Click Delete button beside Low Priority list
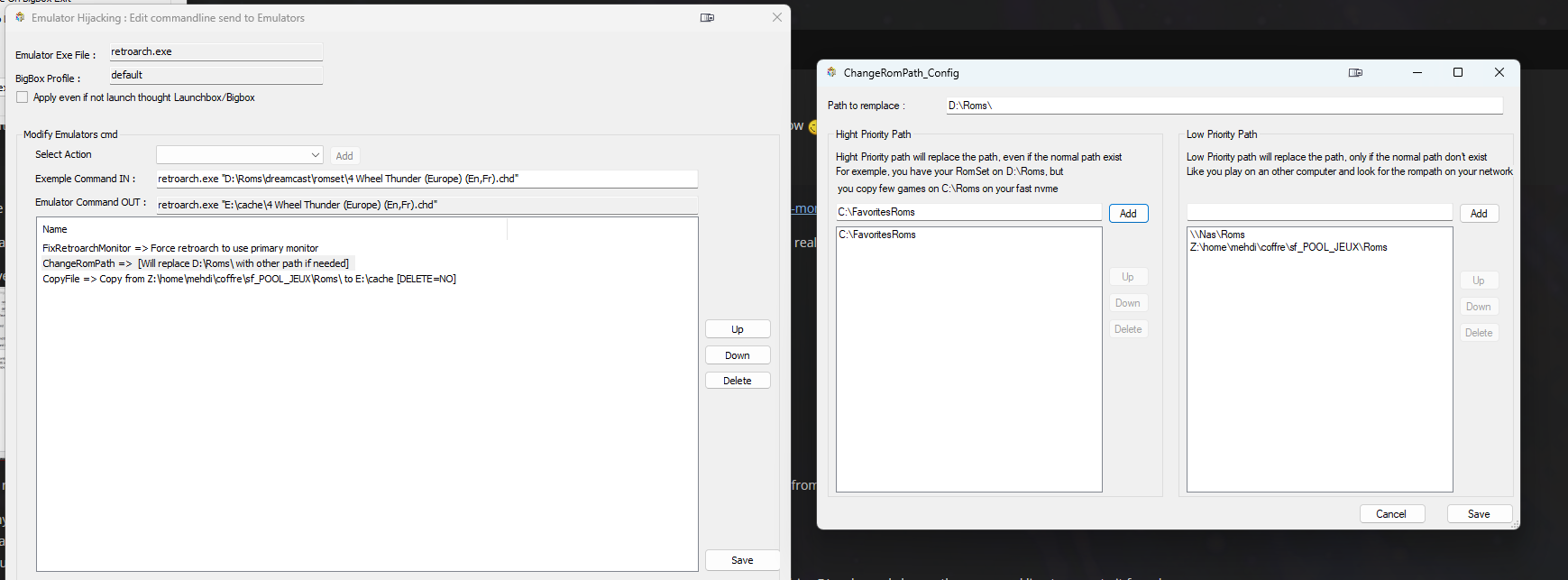This screenshot has width=1568, height=580. click(x=1479, y=333)
